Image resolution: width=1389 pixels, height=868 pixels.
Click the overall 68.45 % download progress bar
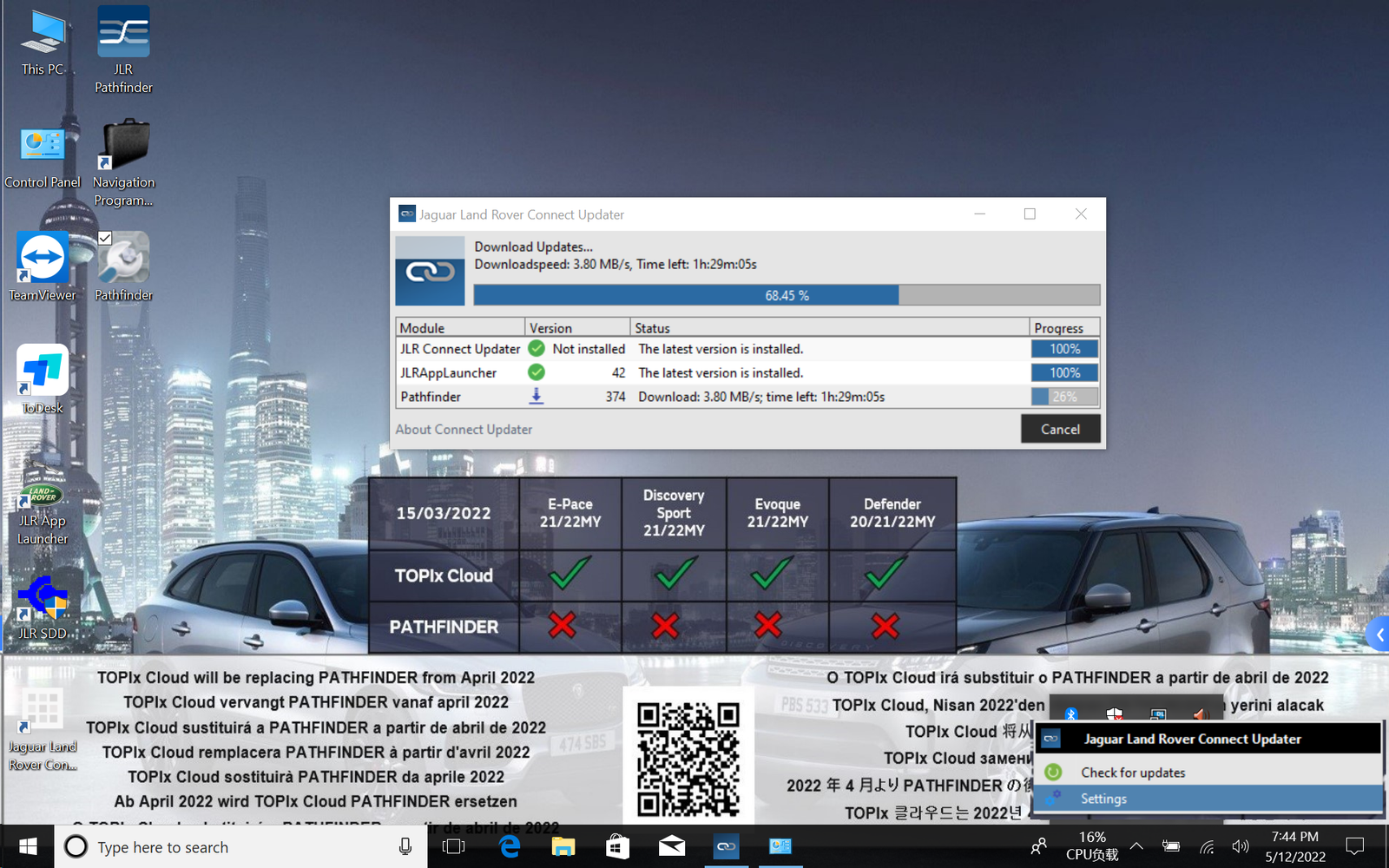click(787, 295)
